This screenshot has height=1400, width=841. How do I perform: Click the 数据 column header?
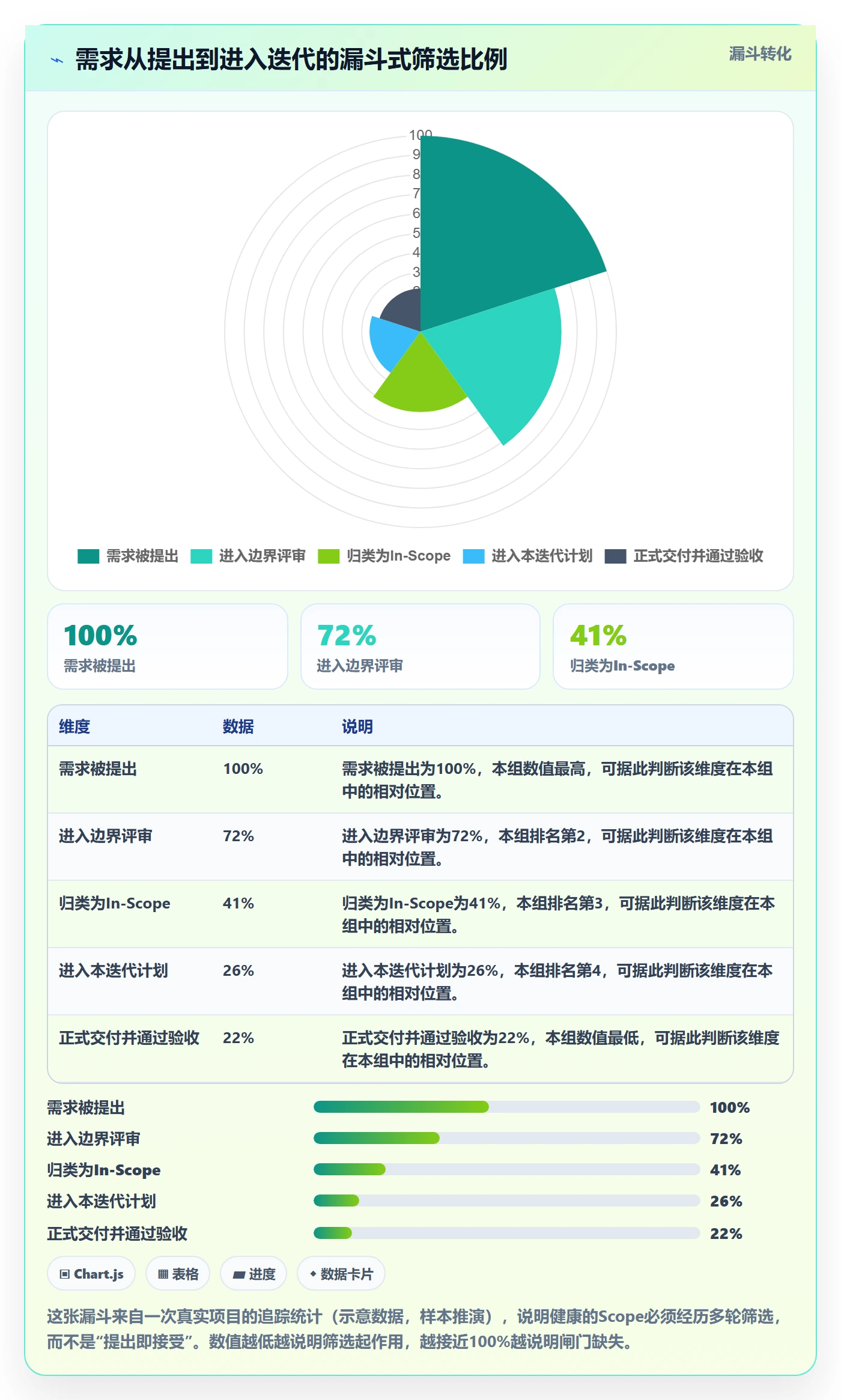pyautogui.click(x=238, y=726)
